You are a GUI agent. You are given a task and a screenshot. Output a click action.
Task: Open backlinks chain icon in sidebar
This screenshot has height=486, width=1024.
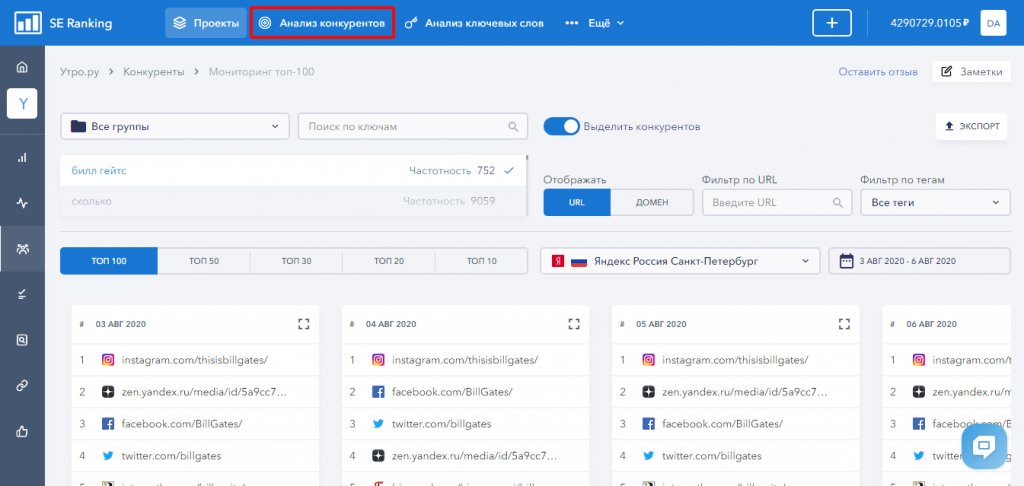(22, 385)
